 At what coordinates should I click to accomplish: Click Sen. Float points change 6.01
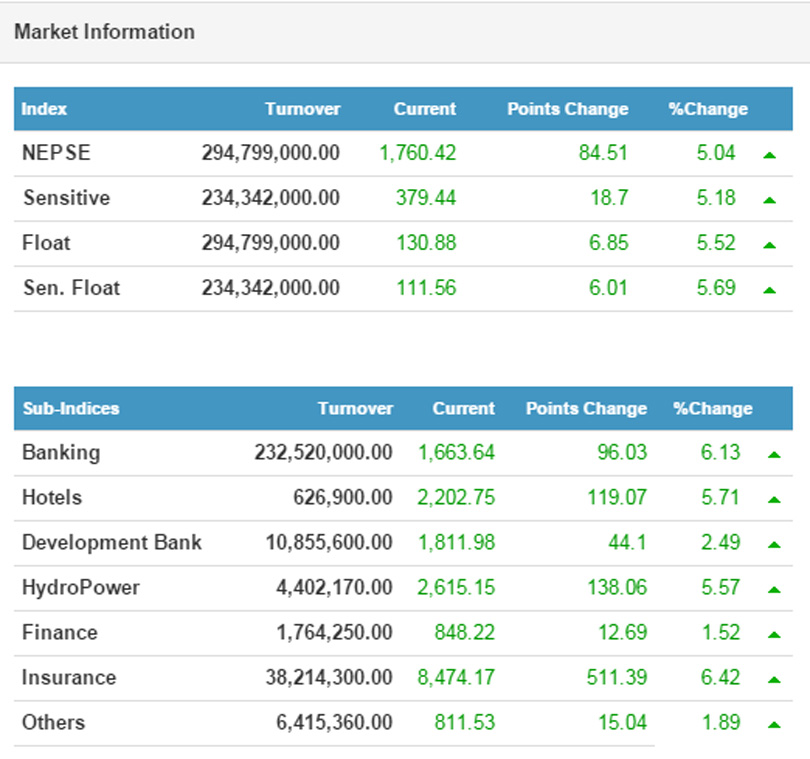pyautogui.click(x=609, y=288)
